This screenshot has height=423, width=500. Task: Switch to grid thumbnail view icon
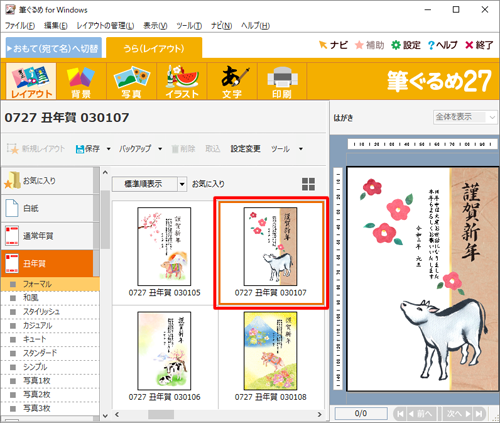click(308, 184)
